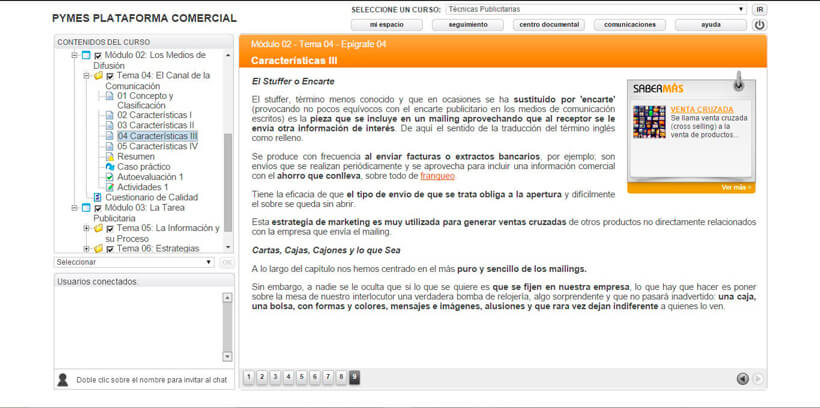Click the IR button
Viewport: 820px width, 408px height.
[760, 9]
